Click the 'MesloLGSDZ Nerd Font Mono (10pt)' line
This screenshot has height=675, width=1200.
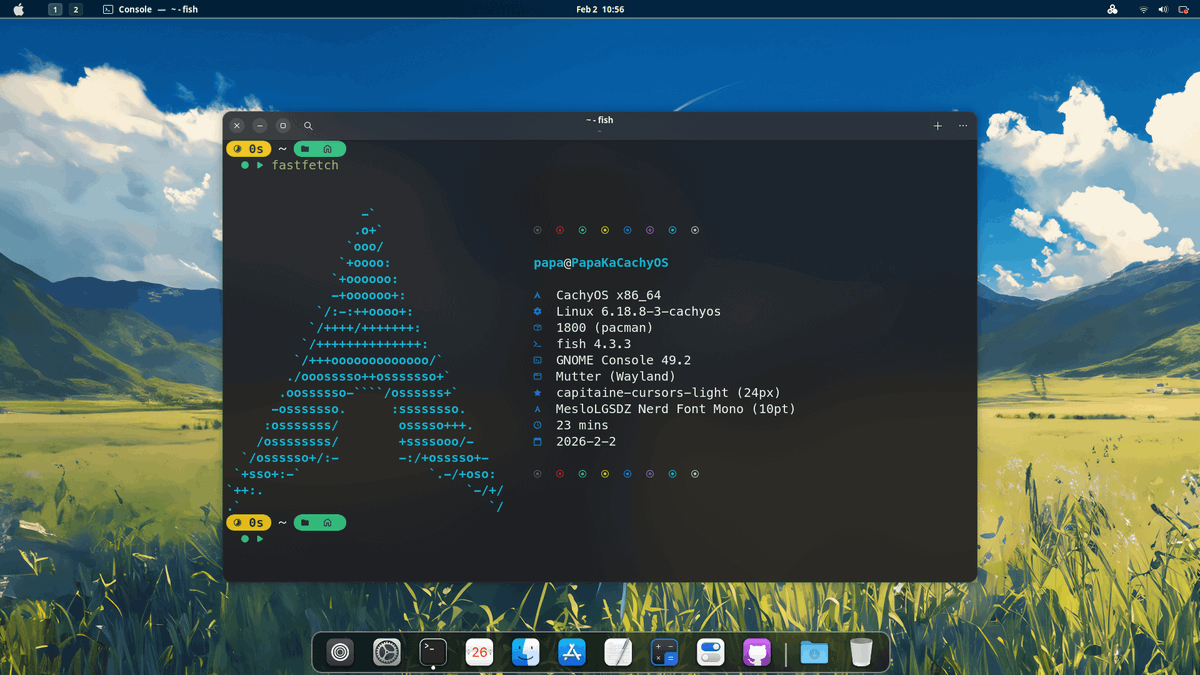pos(676,409)
